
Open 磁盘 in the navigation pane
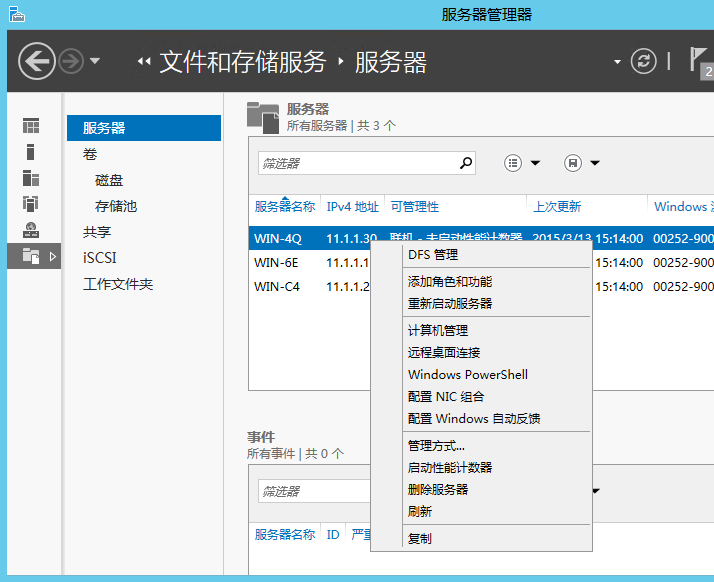pyautogui.click(x=109, y=180)
